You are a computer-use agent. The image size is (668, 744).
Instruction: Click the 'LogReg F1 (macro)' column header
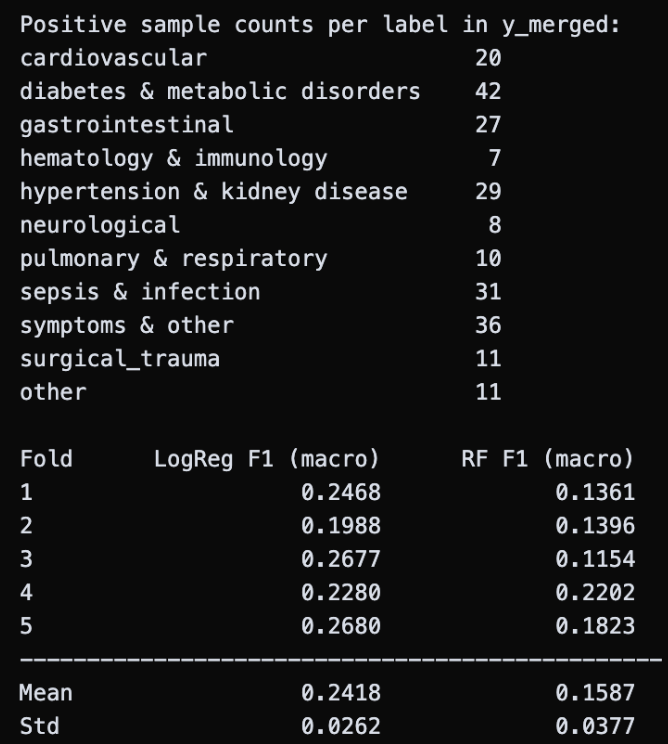pyautogui.click(x=267, y=459)
